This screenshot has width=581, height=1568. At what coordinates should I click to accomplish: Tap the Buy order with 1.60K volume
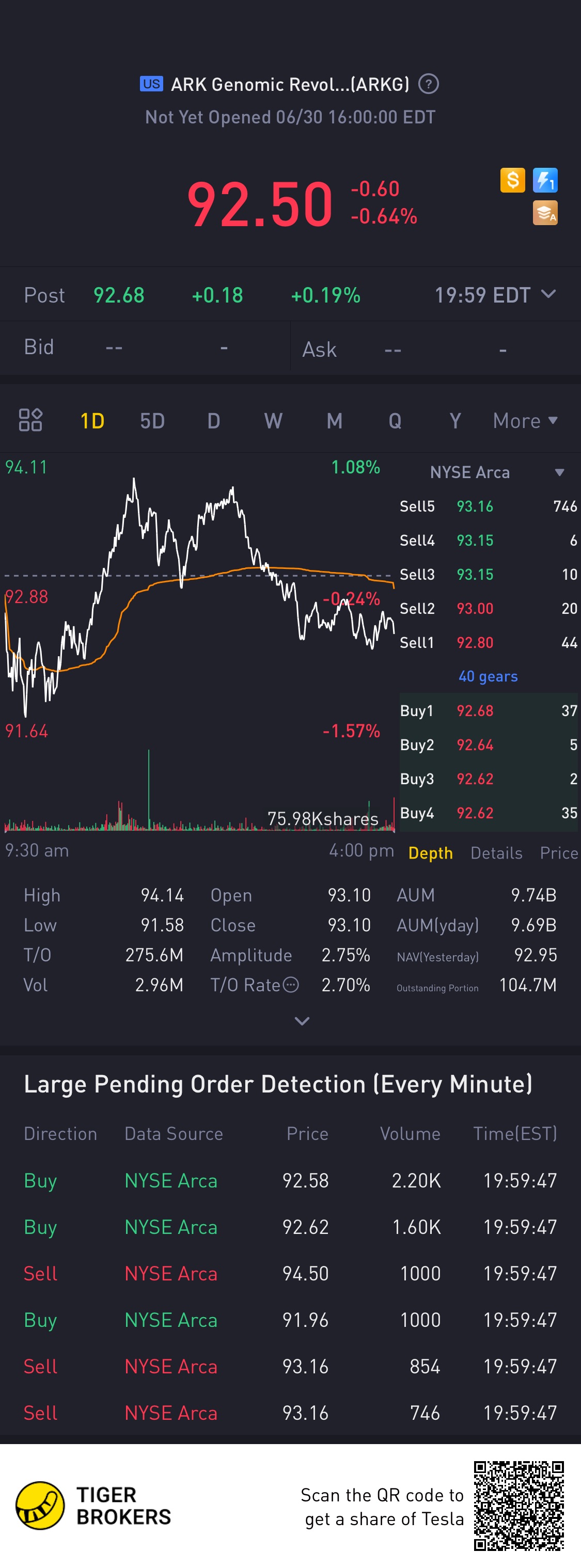290,1227
